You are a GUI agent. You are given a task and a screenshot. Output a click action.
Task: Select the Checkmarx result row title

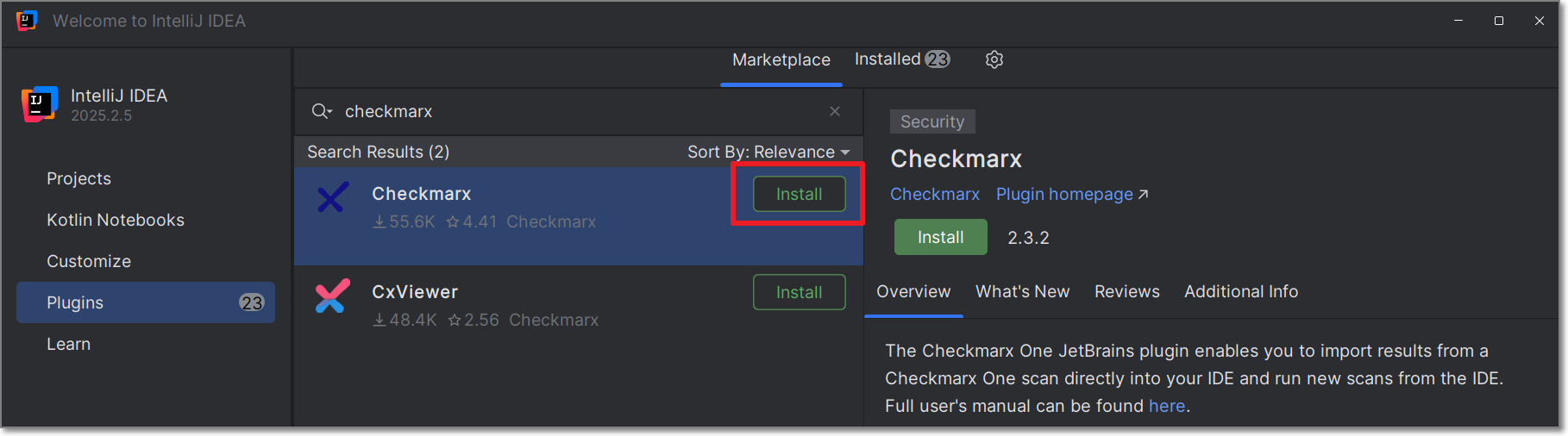[x=421, y=194]
